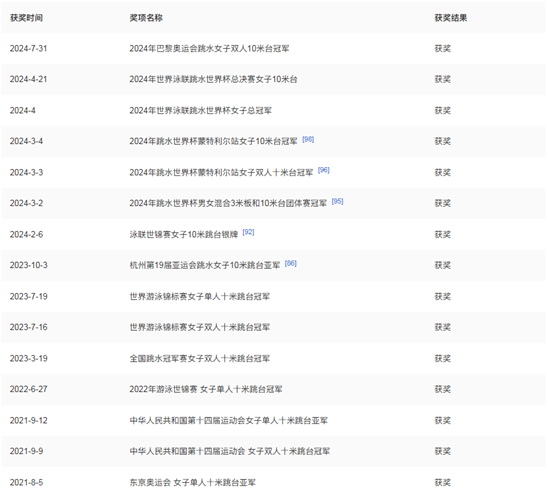The height and width of the screenshot is (496, 548).
Task: Select the date 2023-10-3
Action: click(29, 265)
